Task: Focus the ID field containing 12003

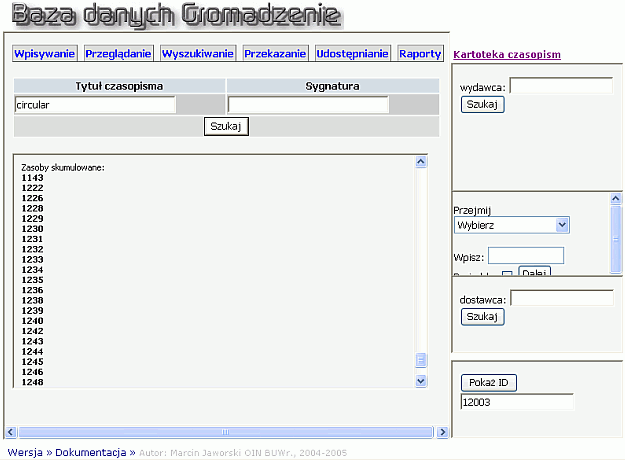Action: click(517, 402)
